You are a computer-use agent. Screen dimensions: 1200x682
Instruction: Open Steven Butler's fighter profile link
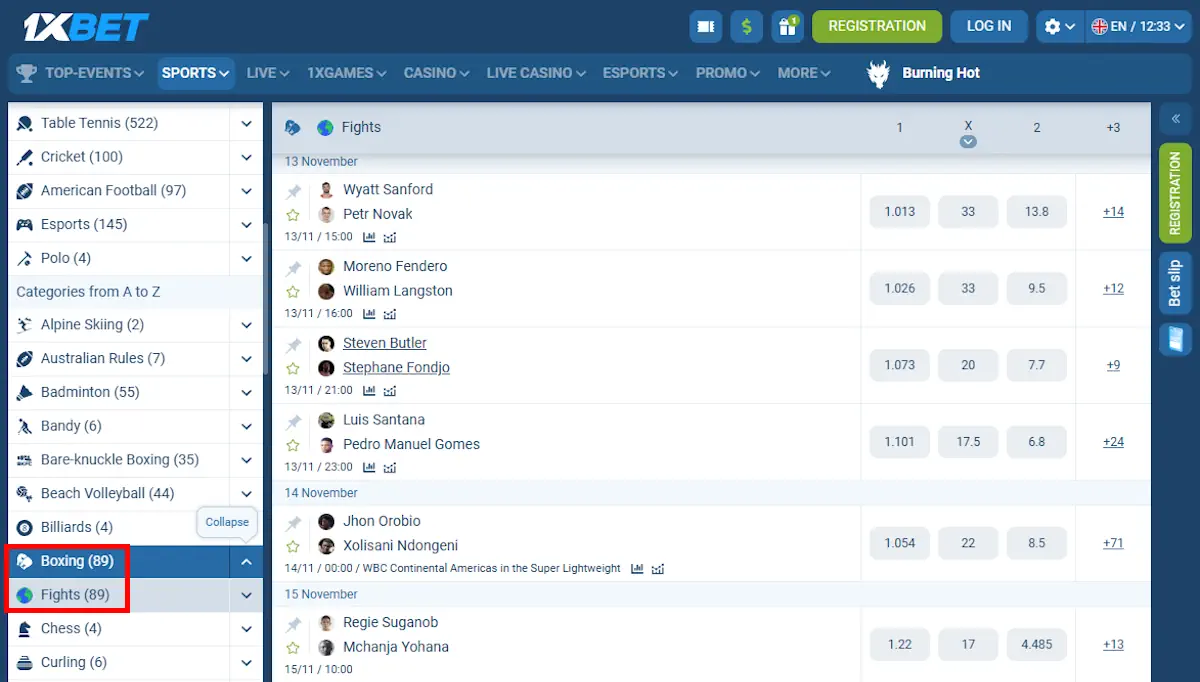(385, 342)
